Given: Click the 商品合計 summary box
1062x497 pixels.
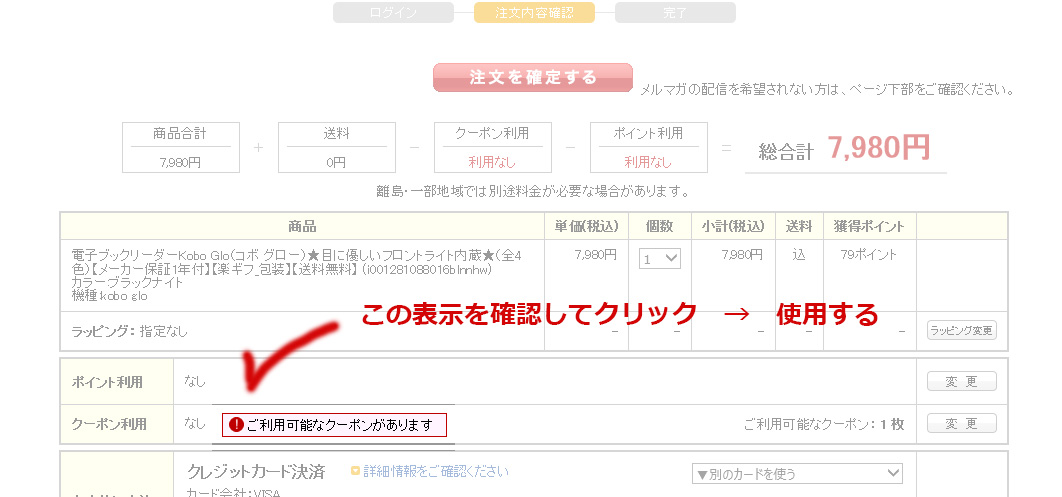Looking at the screenshot, I should pyautogui.click(x=180, y=147).
